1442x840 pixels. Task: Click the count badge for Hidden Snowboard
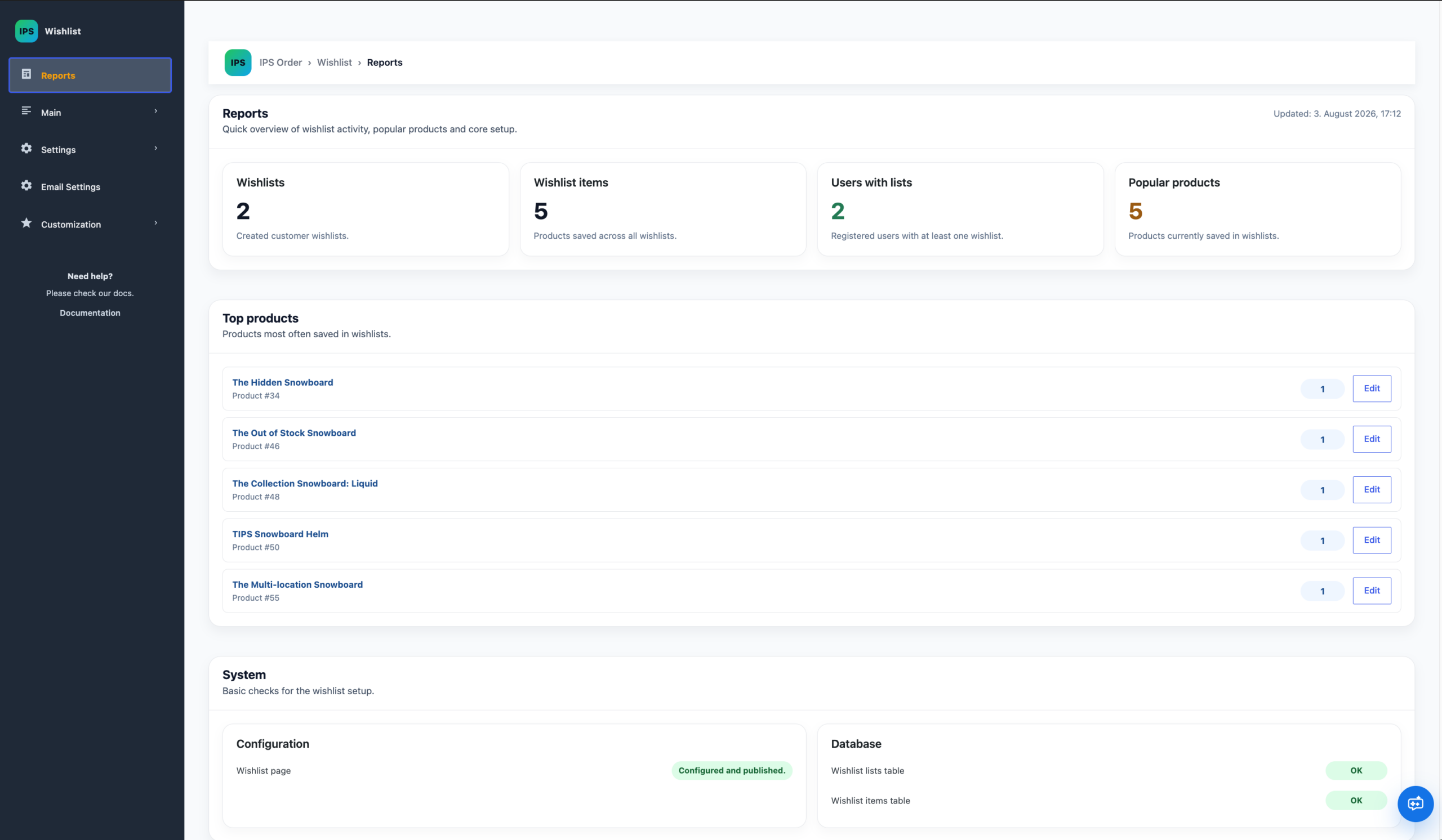(x=1323, y=389)
